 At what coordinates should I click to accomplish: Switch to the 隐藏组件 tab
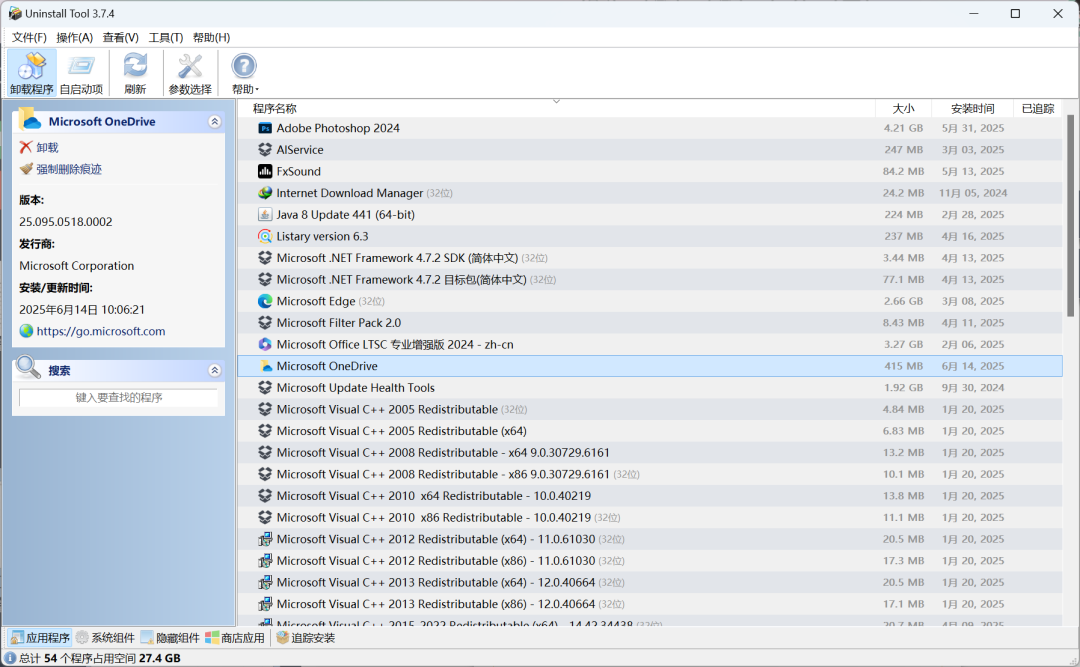(170, 638)
